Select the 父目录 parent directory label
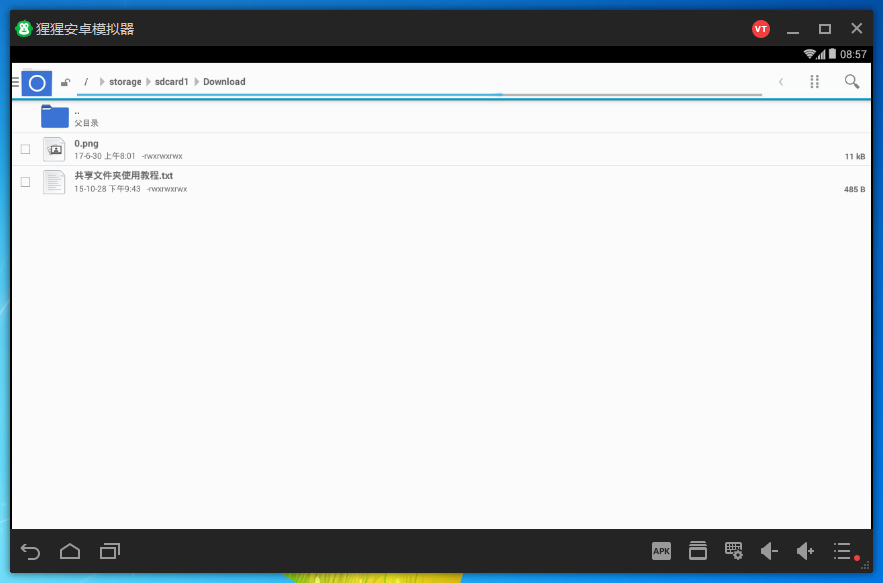This screenshot has height=583, width=883. point(86,123)
